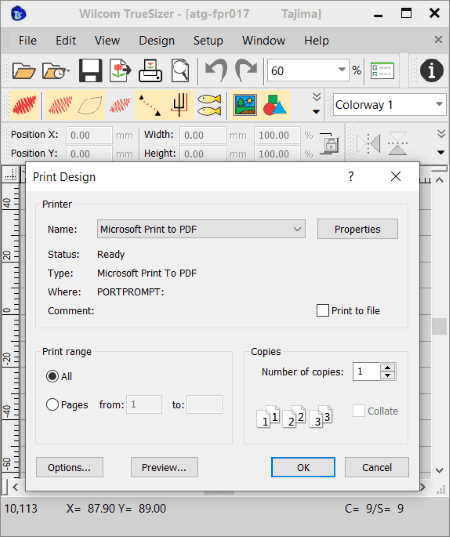Open the Colorway 1 dropdown

(x=389, y=105)
